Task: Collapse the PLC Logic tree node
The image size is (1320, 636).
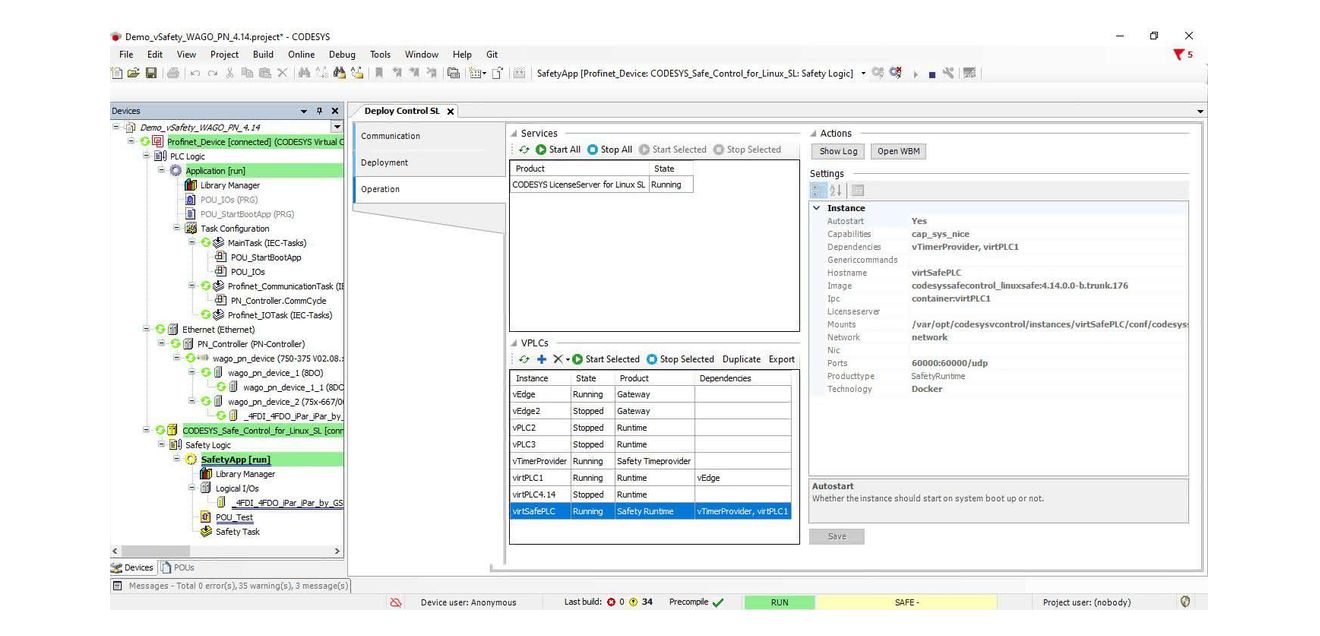Action: coord(147,156)
